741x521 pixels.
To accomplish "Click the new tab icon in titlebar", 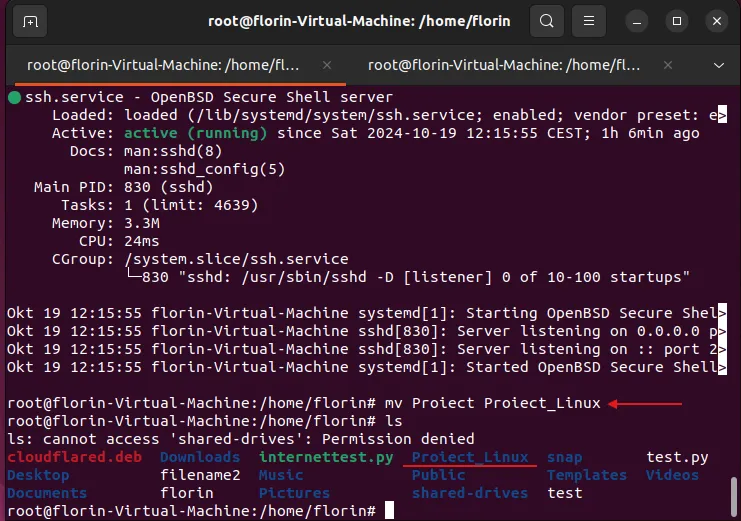I will pyautogui.click(x=30, y=21).
